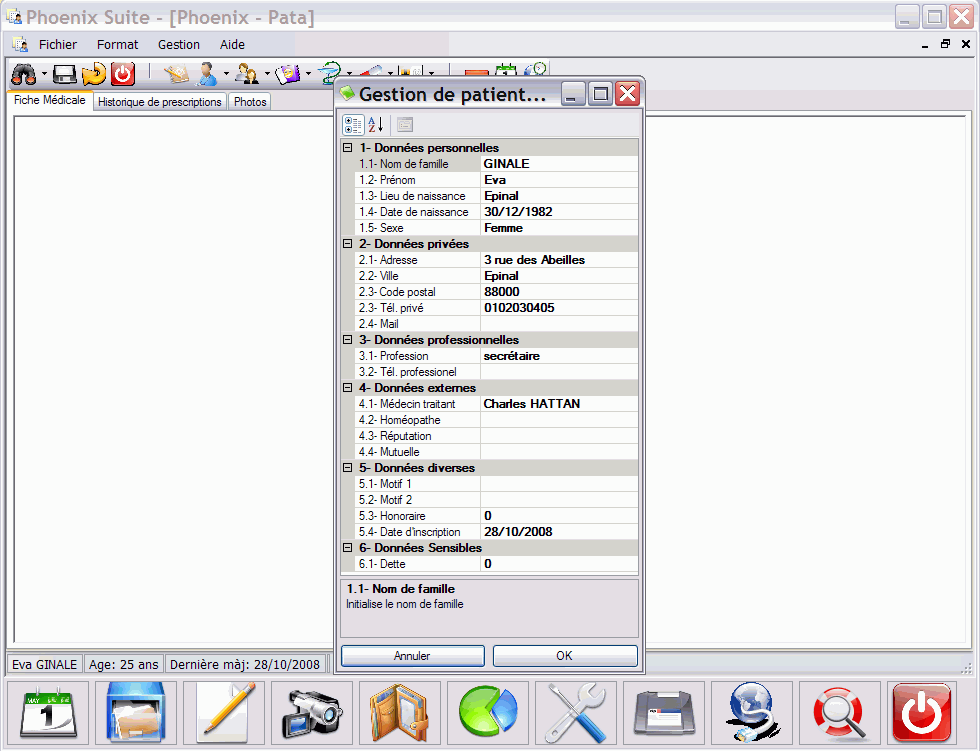The image size is (980, 751).
Task: Open the Aide menu
Action: pyautogui.click(x=232, y=44)
